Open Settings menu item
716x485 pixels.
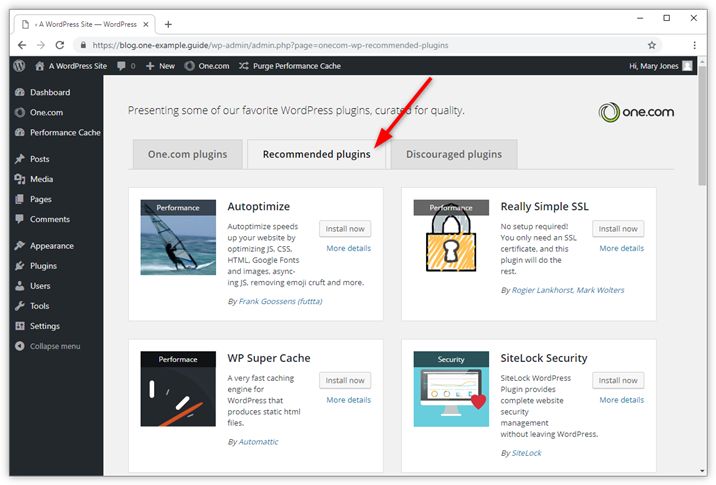(45, 326)
